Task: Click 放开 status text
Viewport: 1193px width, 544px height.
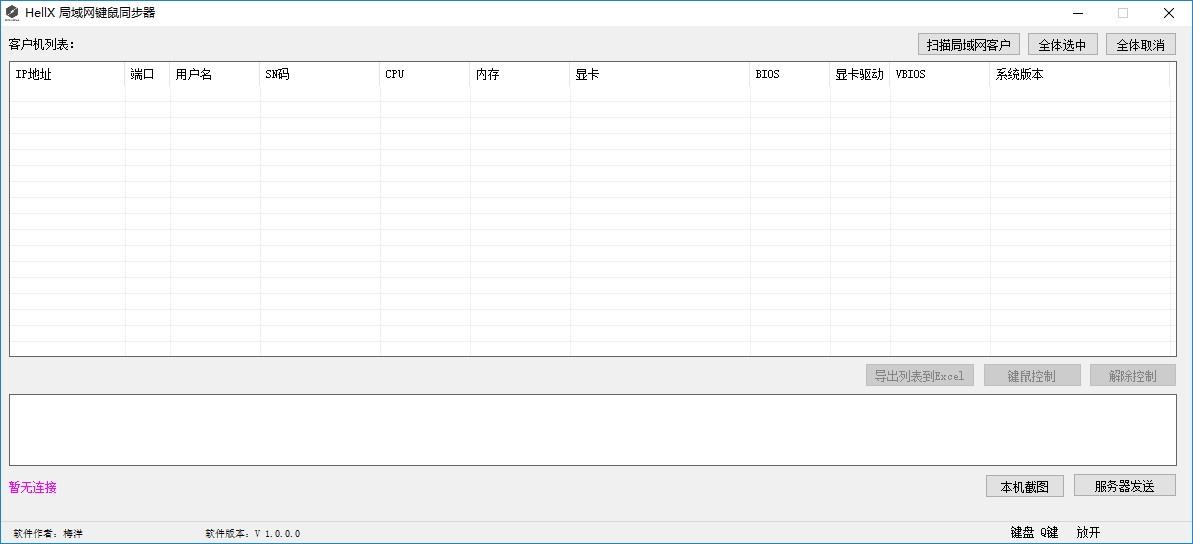Action: [x=1089, y=533]
